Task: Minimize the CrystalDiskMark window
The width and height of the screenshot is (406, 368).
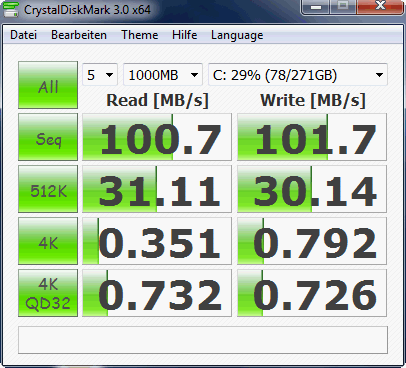Action: coord(316,7)
